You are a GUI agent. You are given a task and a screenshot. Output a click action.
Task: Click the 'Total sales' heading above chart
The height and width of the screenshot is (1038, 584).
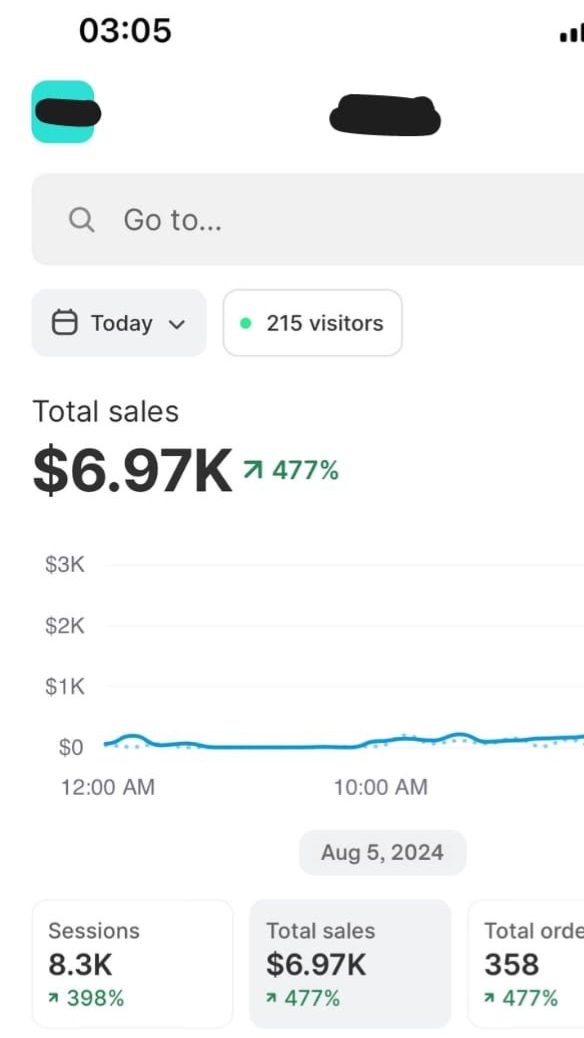coord(106,412)
